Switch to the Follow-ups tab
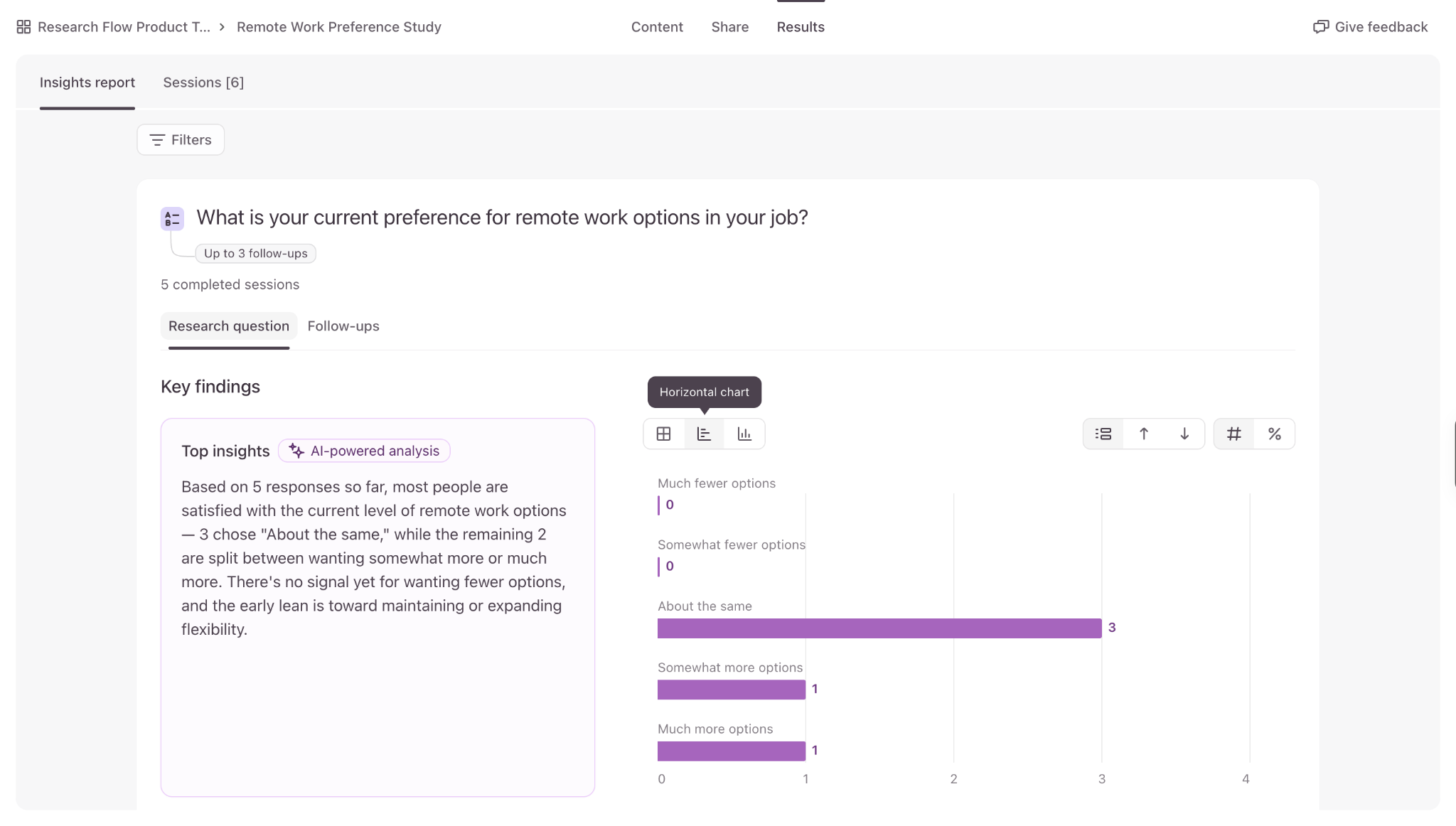The image size is (1456, 826). (x=343, y=326)
